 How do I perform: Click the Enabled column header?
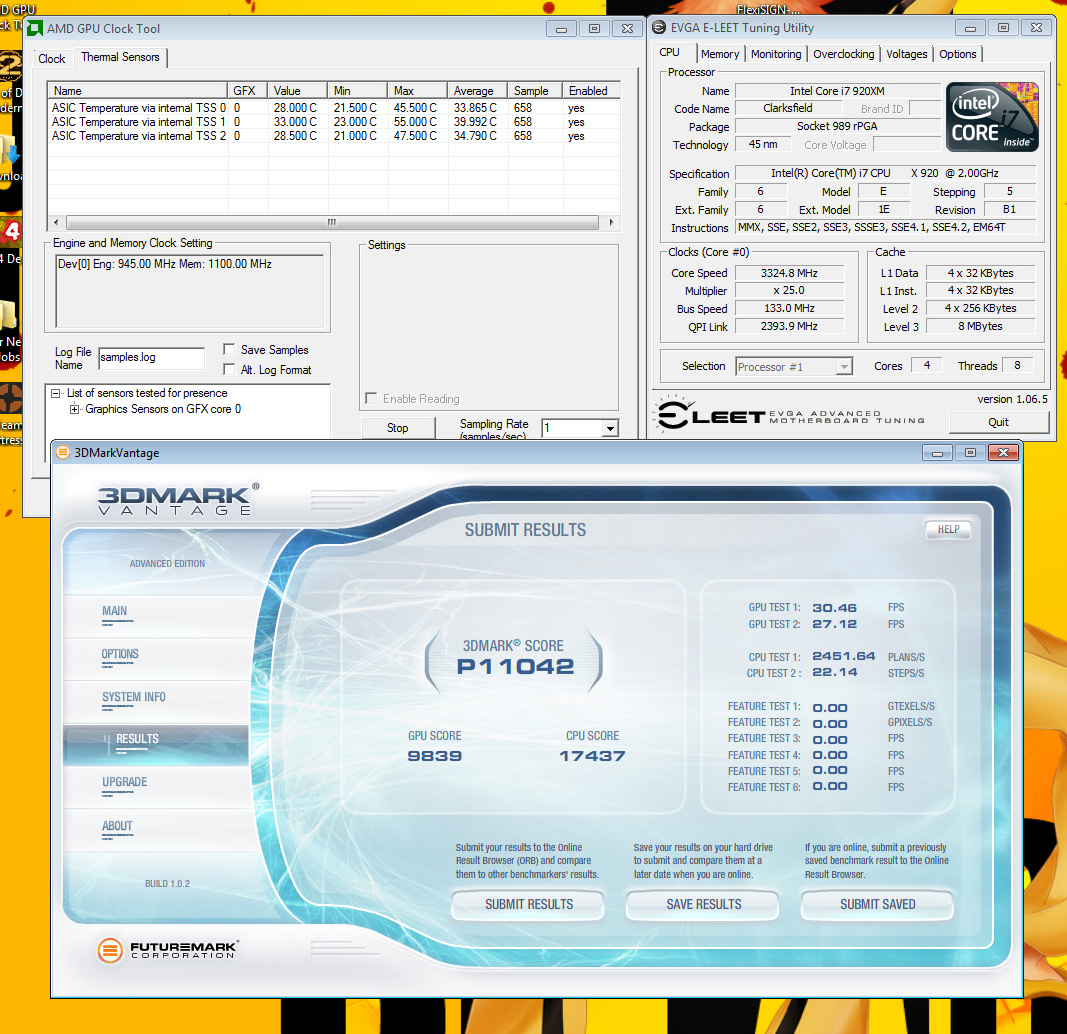(x=590, y=90)
